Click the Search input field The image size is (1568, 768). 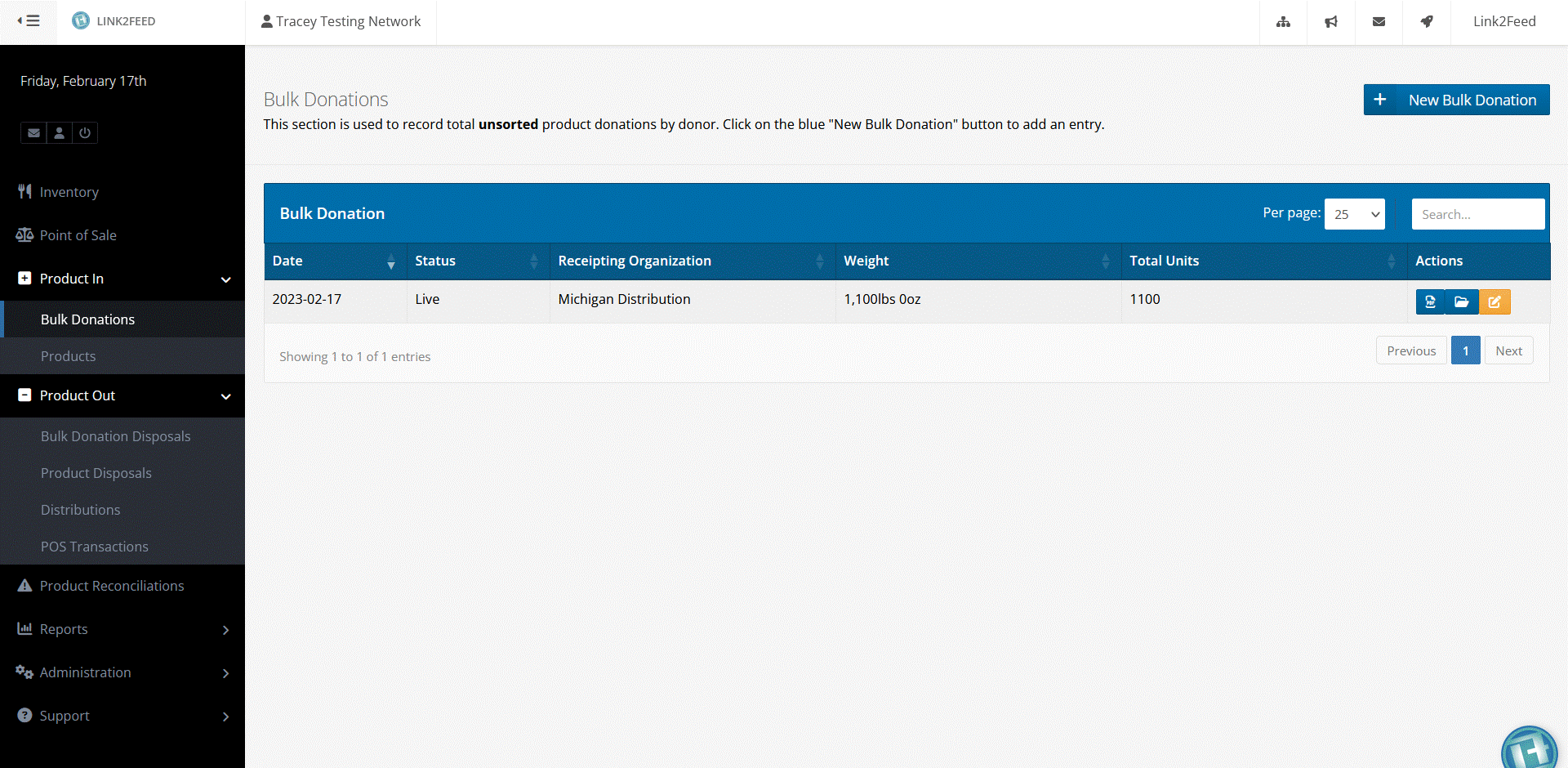click(1477, 214)
